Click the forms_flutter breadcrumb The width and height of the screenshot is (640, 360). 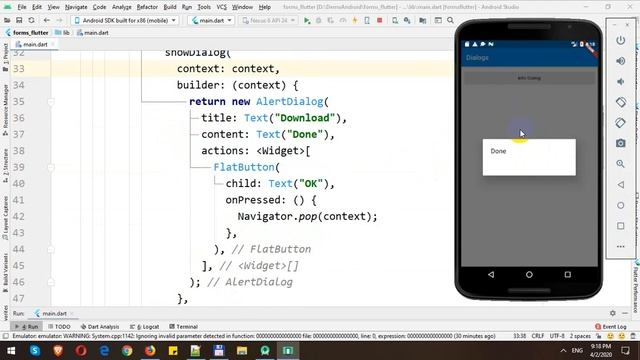click(x=27, y=33)
